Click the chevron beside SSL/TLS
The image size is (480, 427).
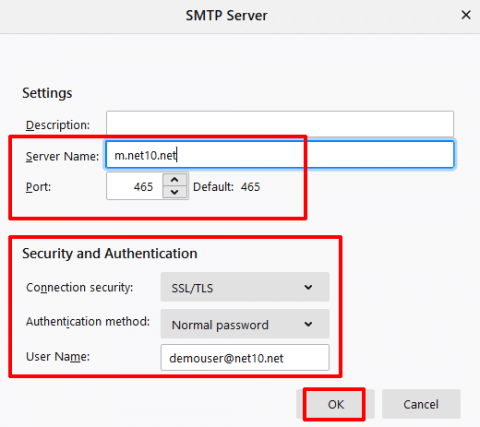pyautogui.click(x=308, y=287)
